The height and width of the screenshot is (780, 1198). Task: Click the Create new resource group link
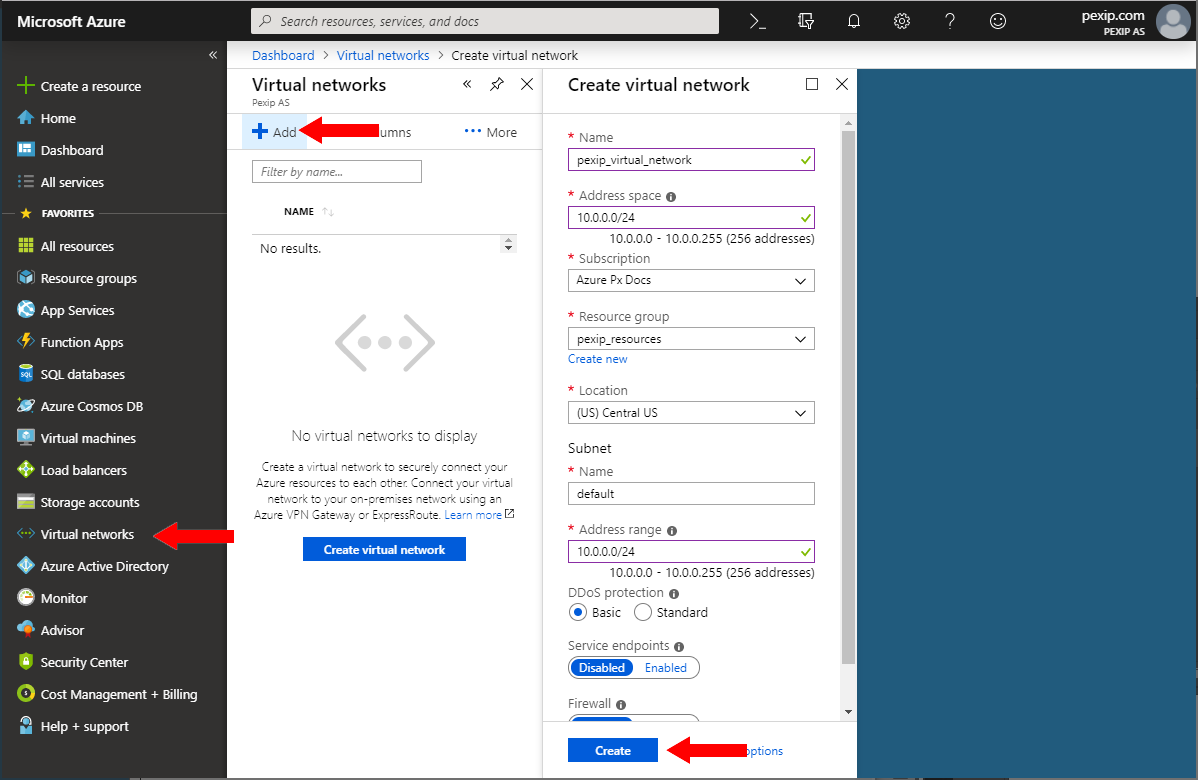pyautogui.click(x=597, y=358)
